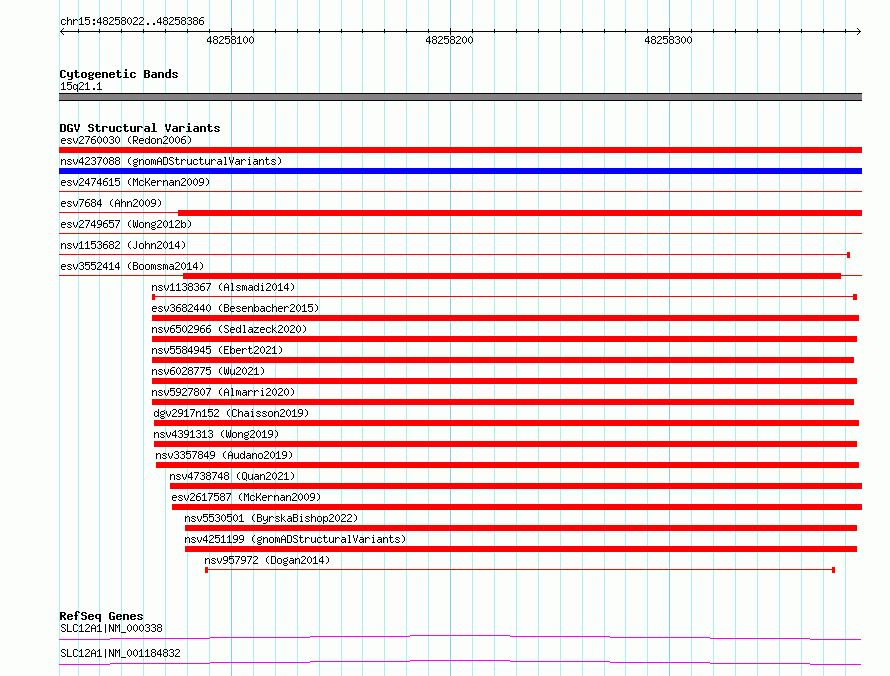The width and height of the screenshot is (890, 676).
Task: Click the 15q21.1 band label
Action: (x=81, y=86)
